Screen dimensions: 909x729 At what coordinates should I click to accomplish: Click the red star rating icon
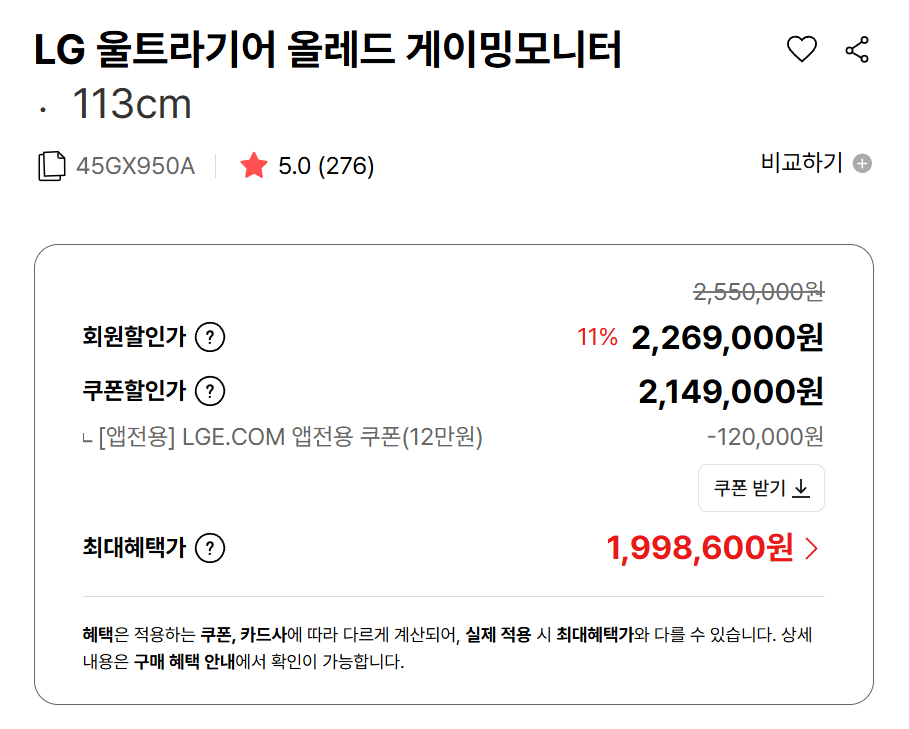[254, 166]
